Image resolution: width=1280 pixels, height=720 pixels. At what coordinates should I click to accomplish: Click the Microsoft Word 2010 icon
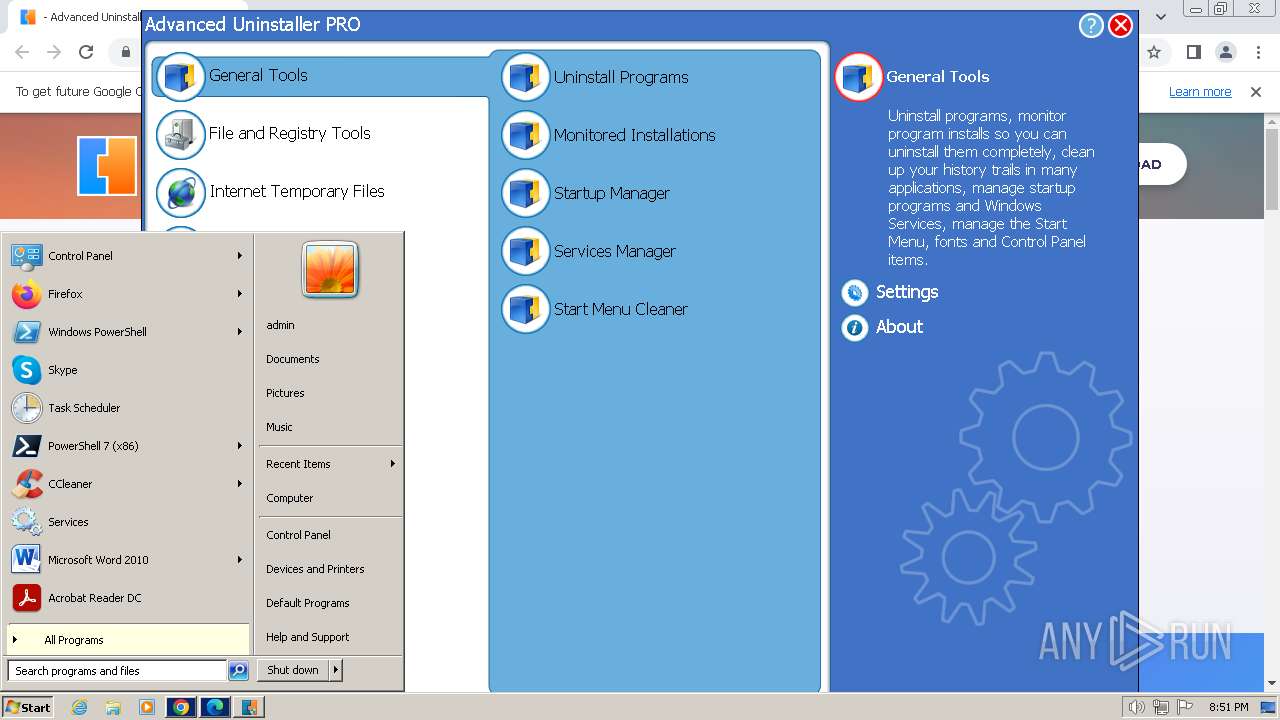coord(27,560)
